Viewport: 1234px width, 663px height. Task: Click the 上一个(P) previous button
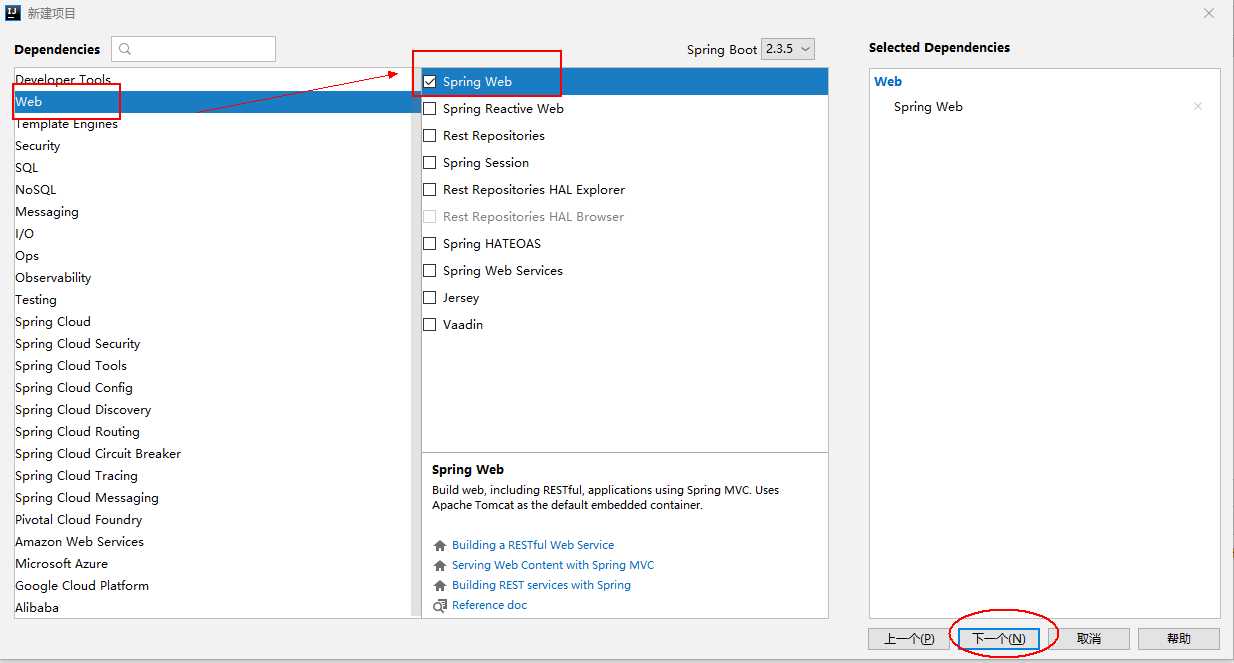click(909, 639)
